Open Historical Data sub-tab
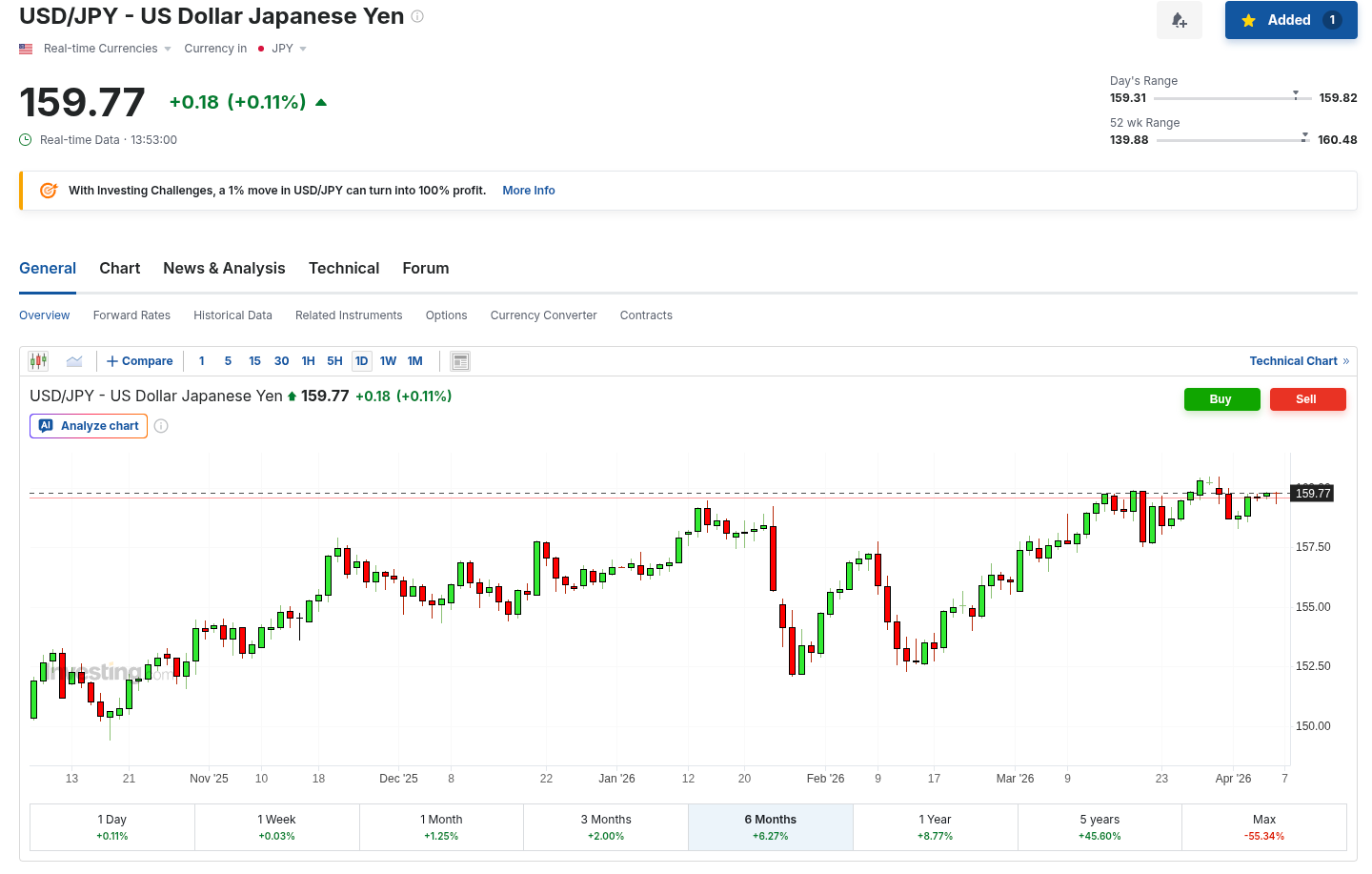Viewport: 1372px width, 874px height. point(233,315)
